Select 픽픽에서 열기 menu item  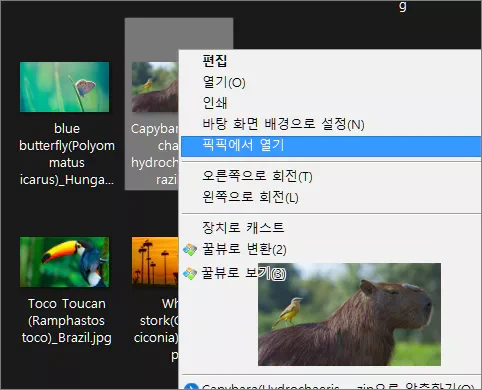pos(330,146)
